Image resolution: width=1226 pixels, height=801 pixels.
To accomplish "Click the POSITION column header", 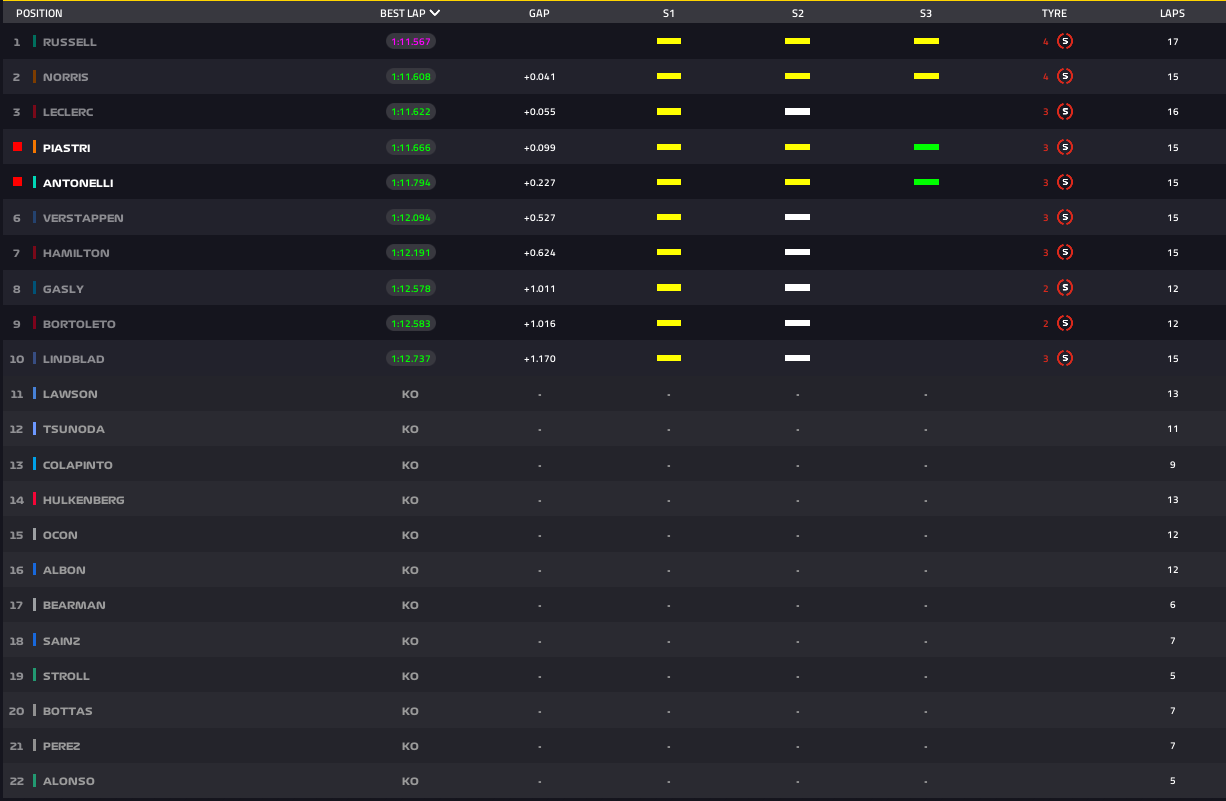I will tap(39, 14).
